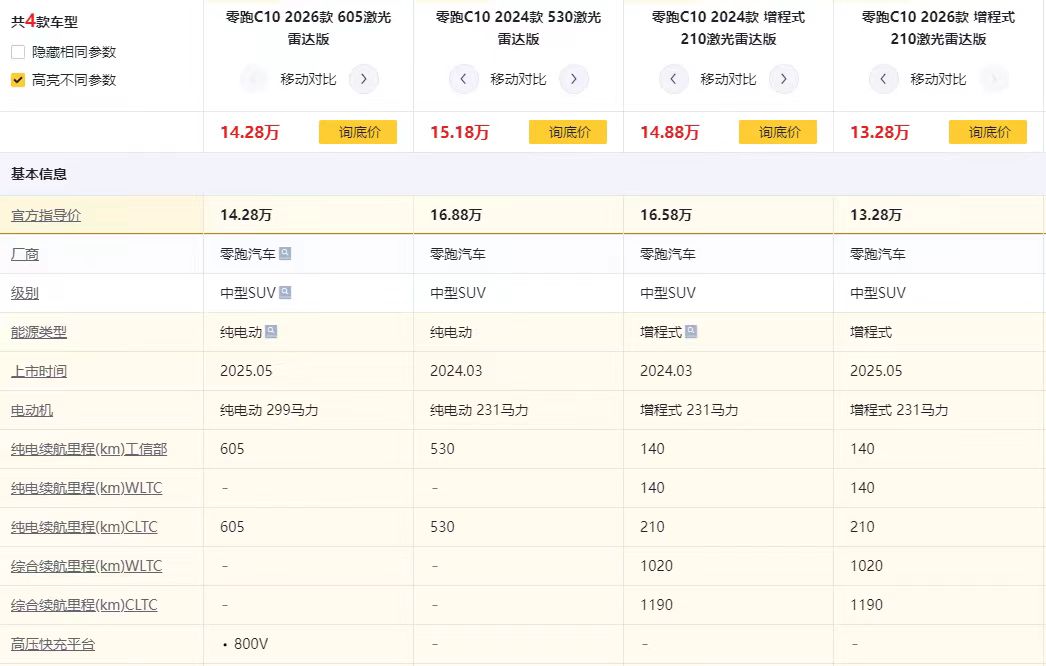This screenshot has height=666, width=1046.
Task: Click 询底价 button for 14.88万 model
Action: click(x=778, y=132)
